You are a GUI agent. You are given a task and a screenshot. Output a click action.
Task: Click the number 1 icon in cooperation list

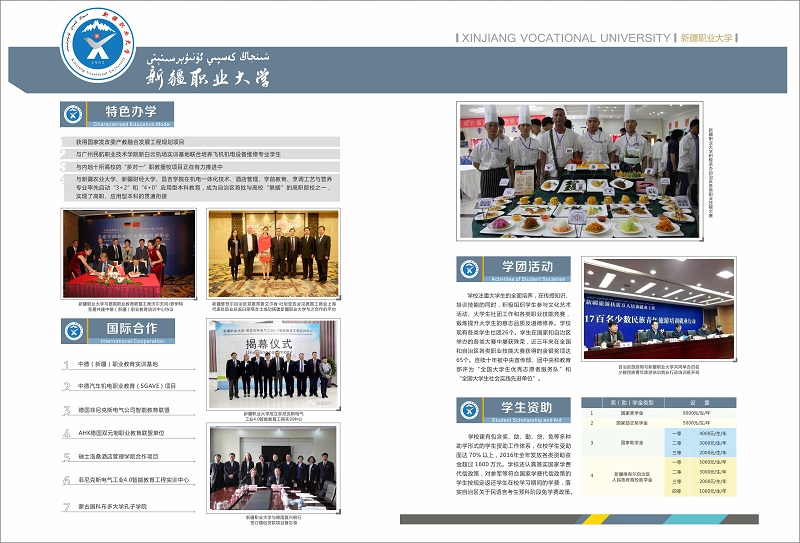point(66,365)
